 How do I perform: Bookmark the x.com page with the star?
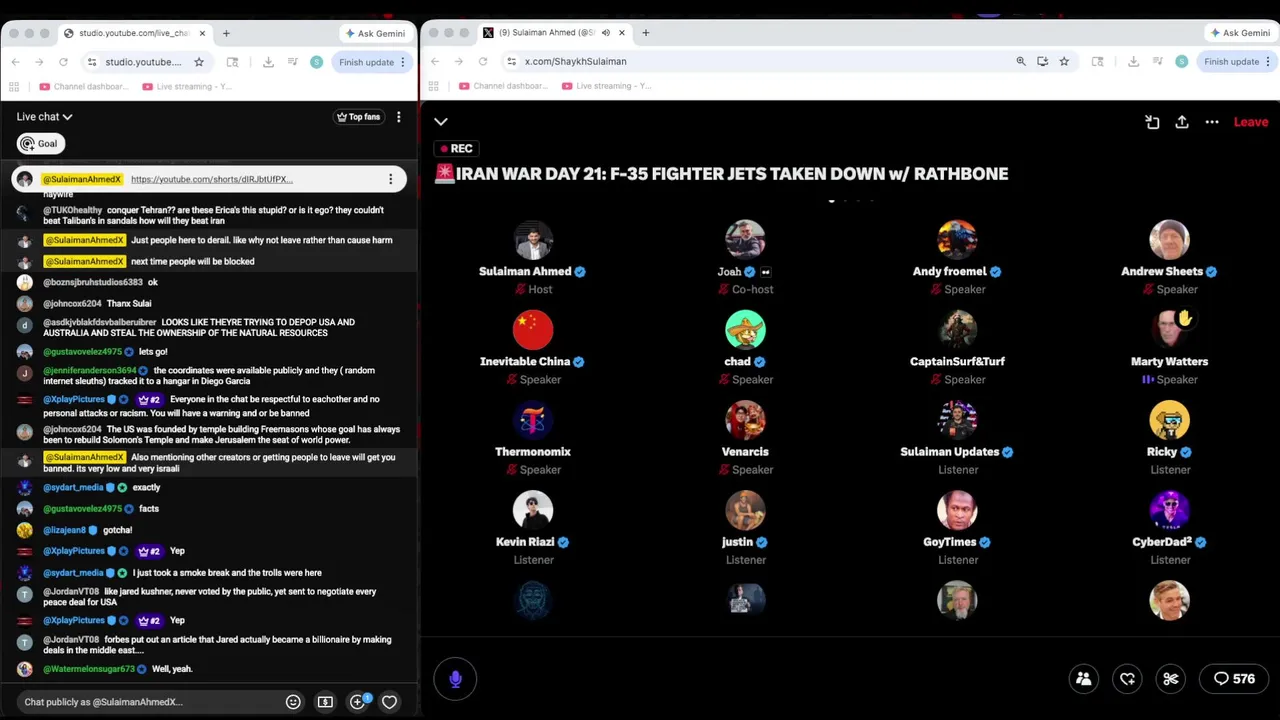tap(1064, 62)
